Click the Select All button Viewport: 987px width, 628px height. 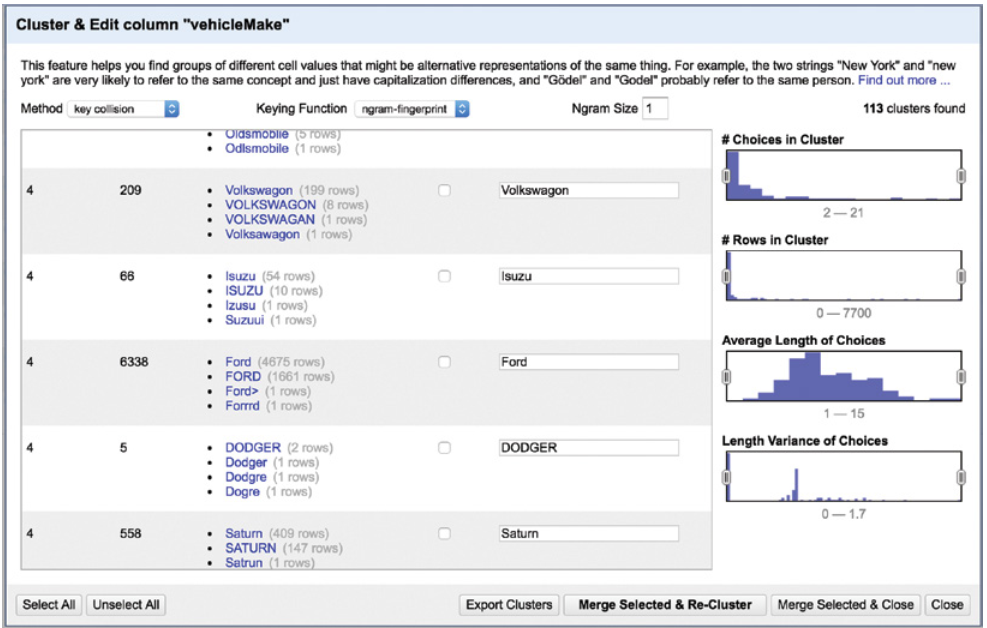48,605
